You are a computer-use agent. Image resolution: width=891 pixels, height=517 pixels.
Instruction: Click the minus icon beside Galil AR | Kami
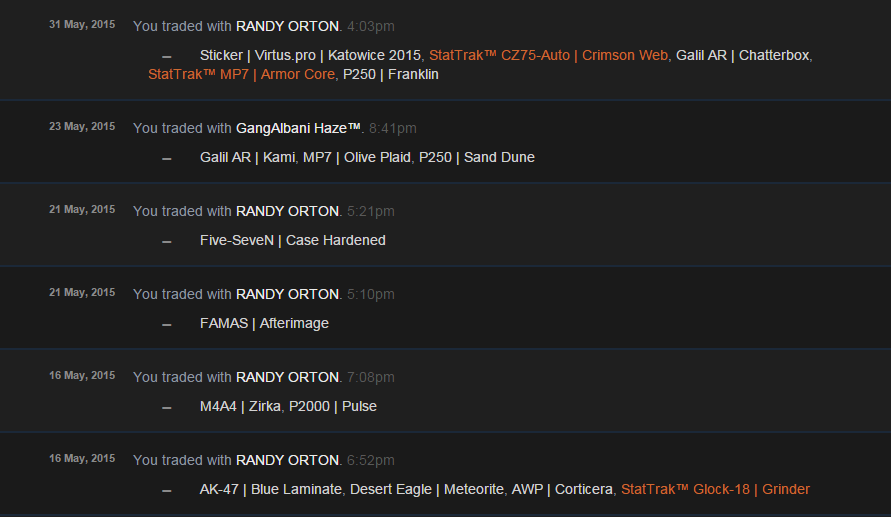166,158
